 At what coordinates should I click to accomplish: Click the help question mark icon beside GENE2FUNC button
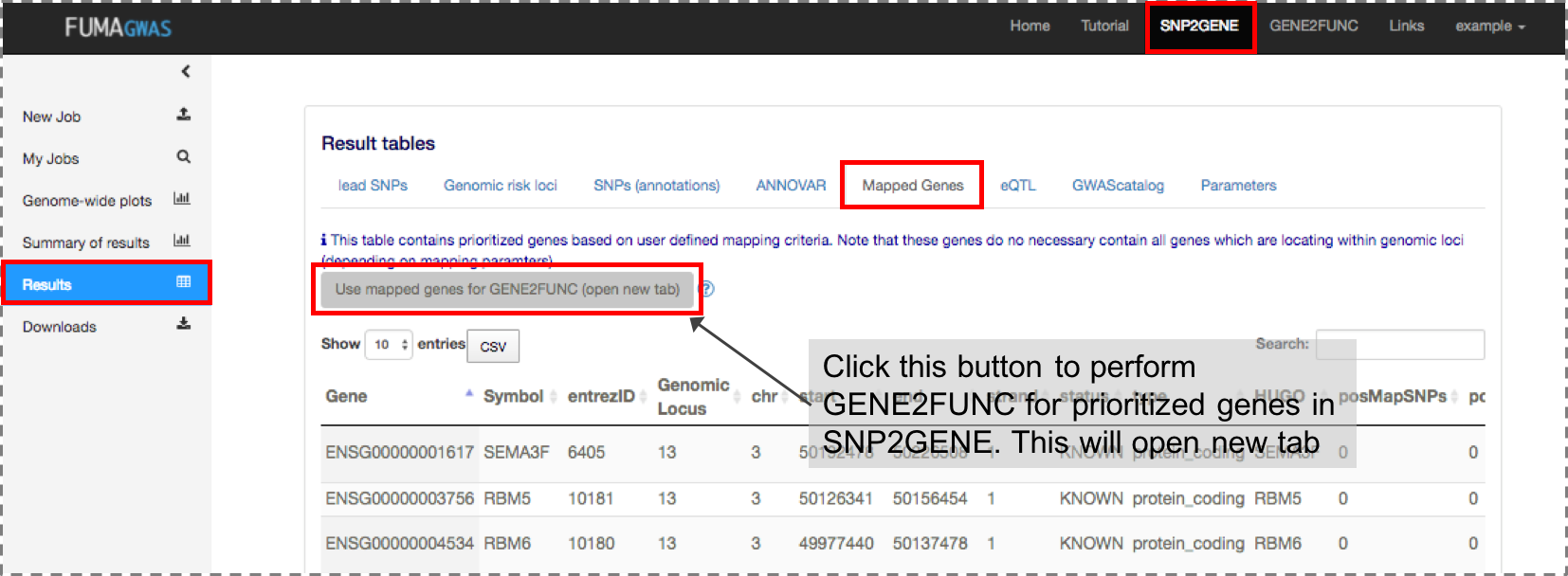pyautogui.click(x=706, y=289)
